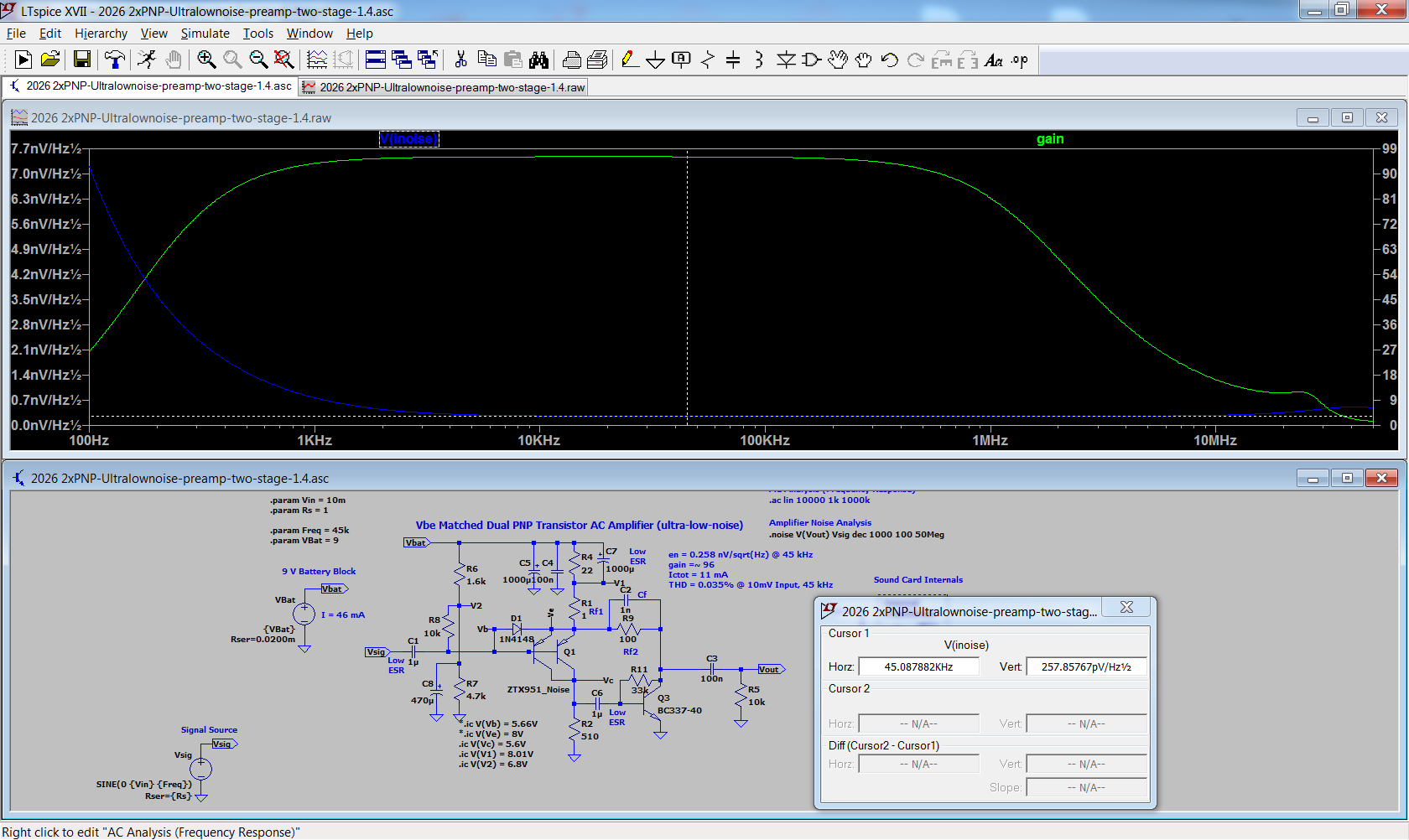Click the 99 right axis label
Screen dimensions: 1409x840
[x=1390, y=148]
